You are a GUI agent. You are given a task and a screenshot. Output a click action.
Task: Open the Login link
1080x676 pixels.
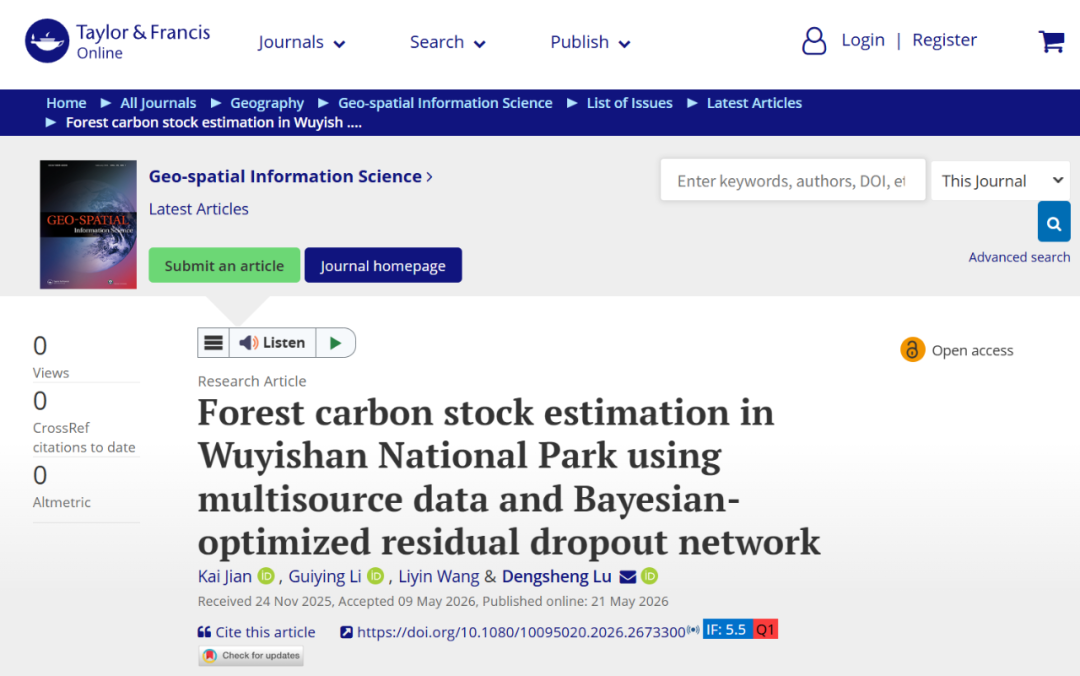862,40
